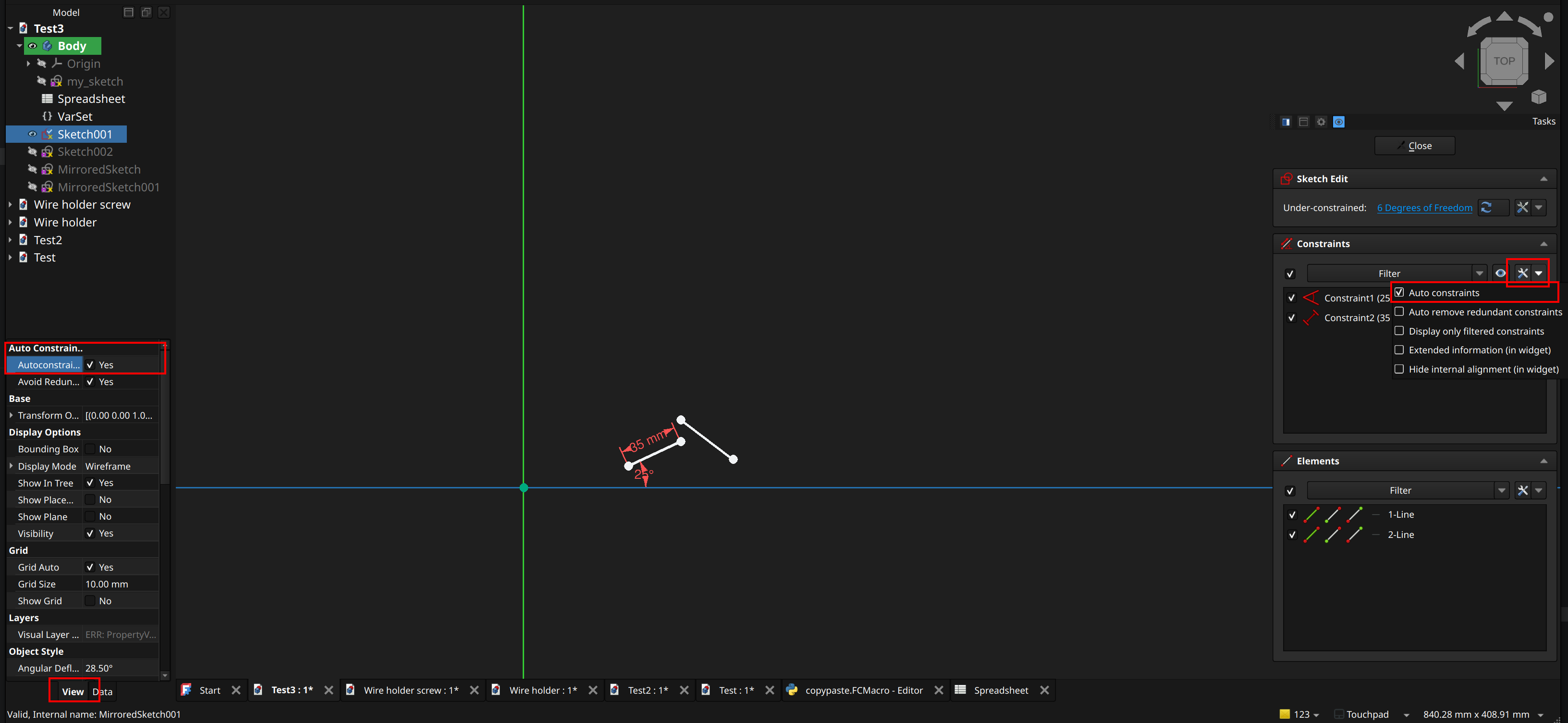The image size is (1568, 723).
Task: Click the chip-shaped icon in Tasks header
Action: click(1321, 122)
